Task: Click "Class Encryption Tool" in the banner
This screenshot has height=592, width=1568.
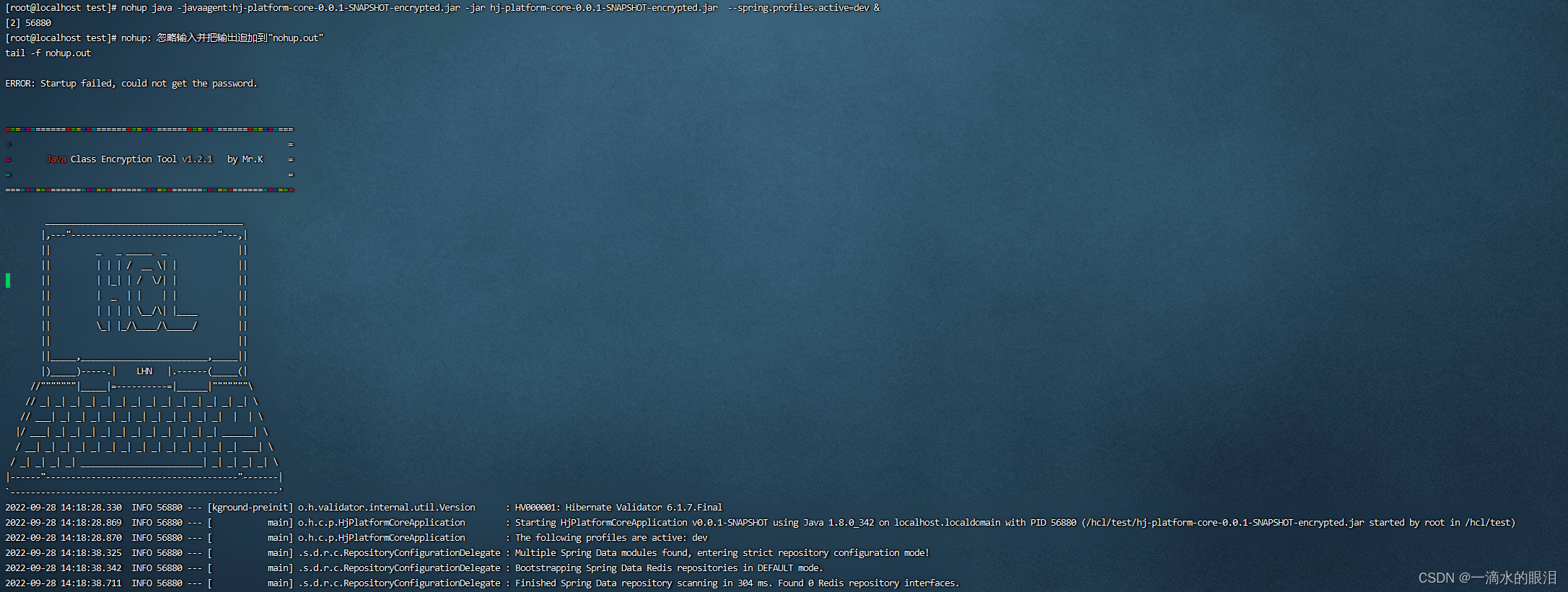Action: coord(123,159)
